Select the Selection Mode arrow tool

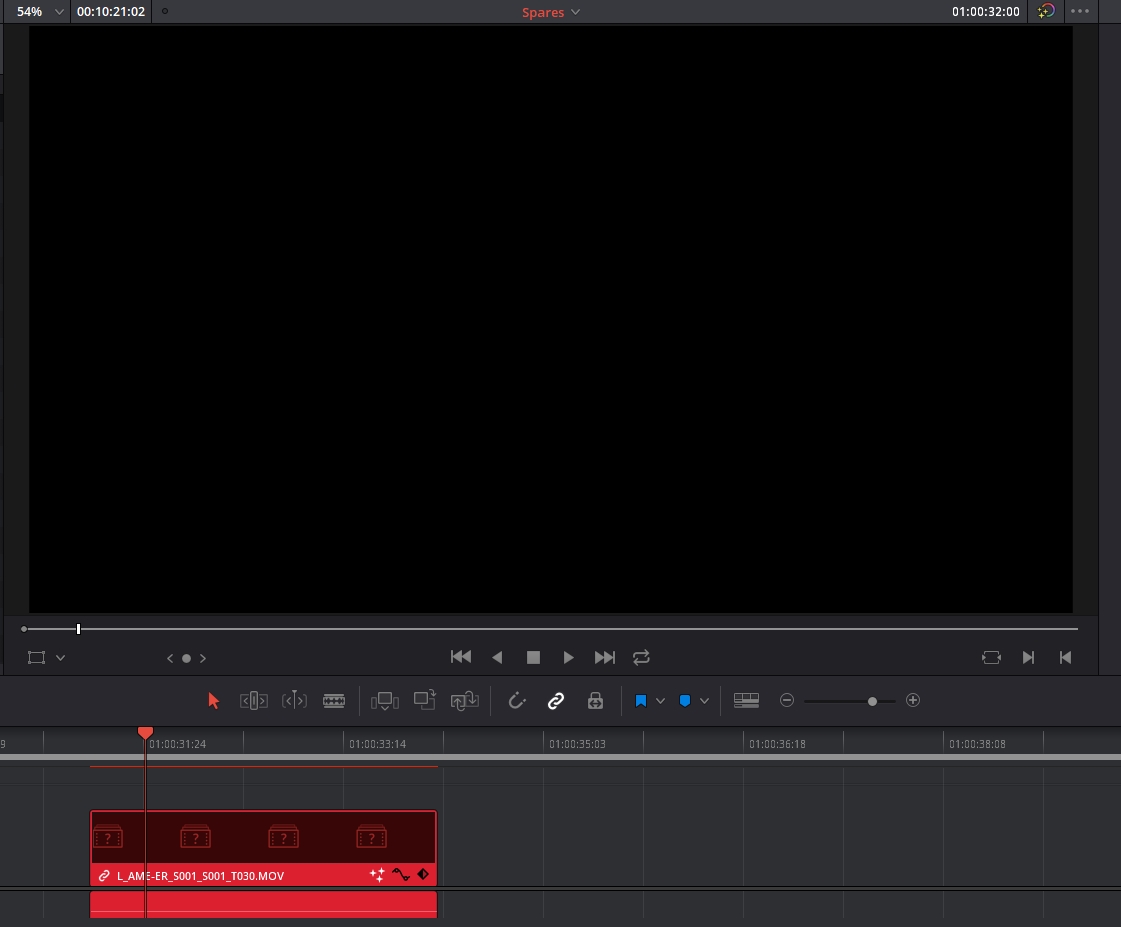click(213, 701)
